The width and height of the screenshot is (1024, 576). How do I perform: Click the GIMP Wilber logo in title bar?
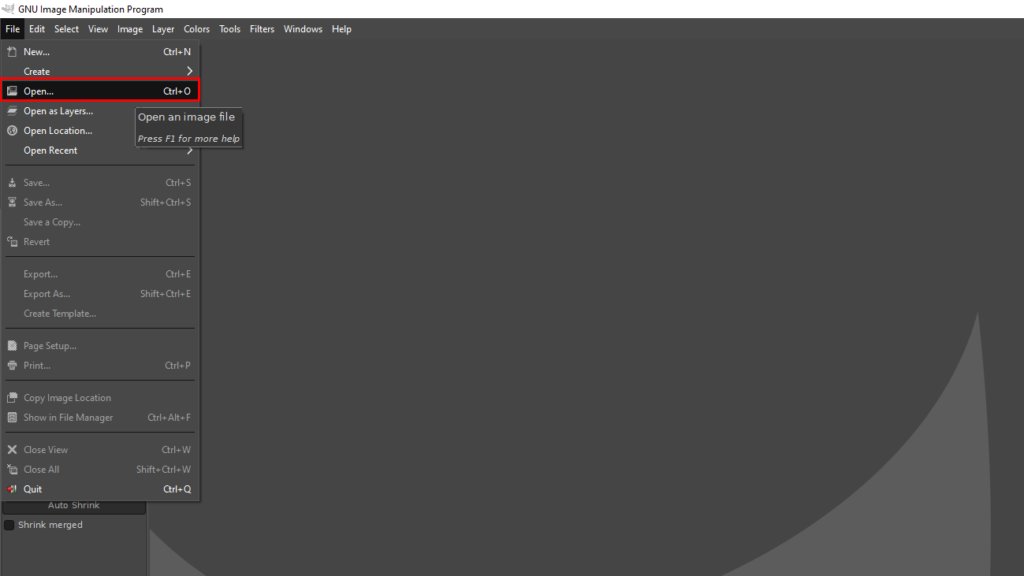pyautogui.click(x=8, y=8)
